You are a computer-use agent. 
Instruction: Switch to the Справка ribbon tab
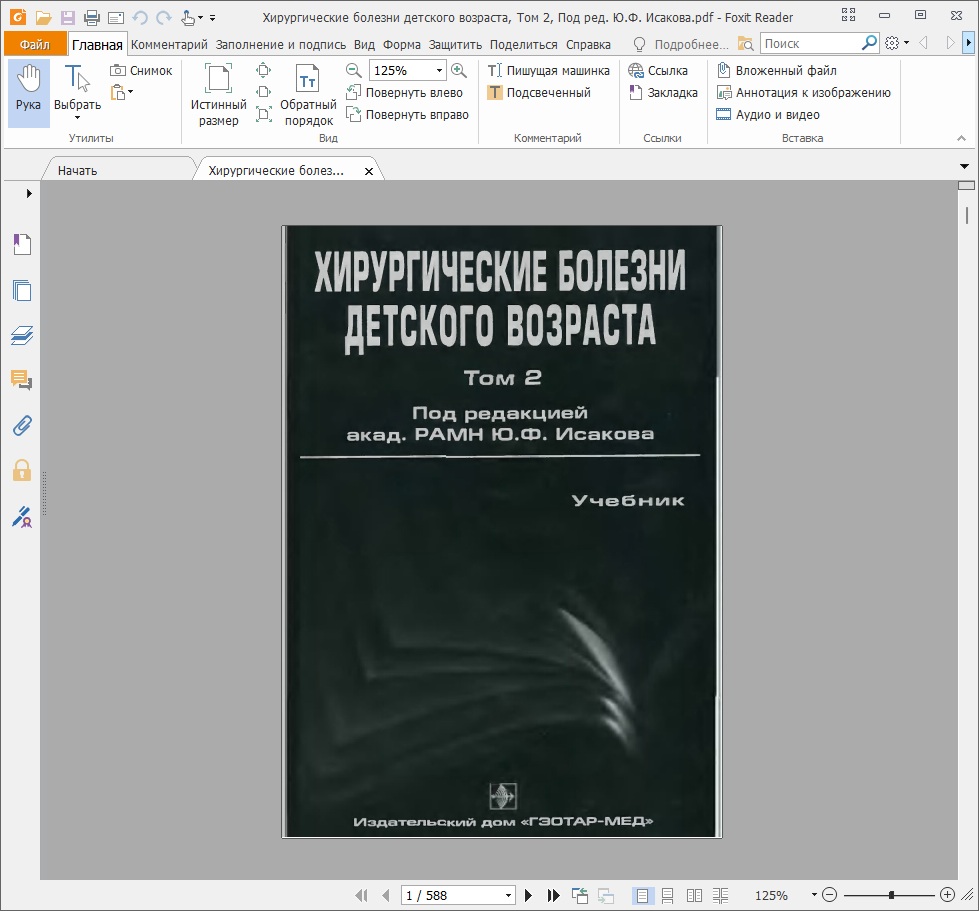(x=588, y=44)
